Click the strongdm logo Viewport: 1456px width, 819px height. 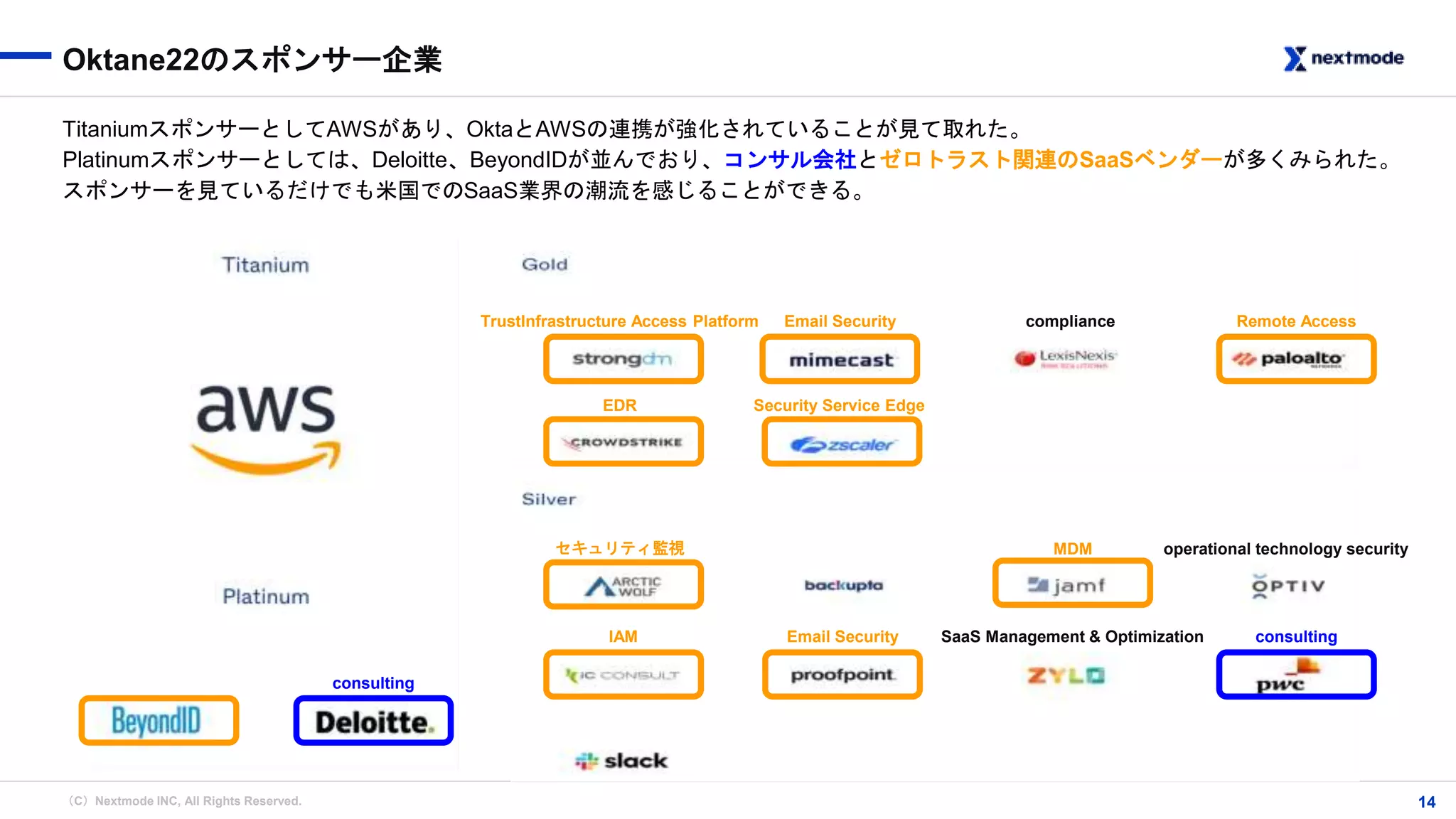click(x=623, y=359)
